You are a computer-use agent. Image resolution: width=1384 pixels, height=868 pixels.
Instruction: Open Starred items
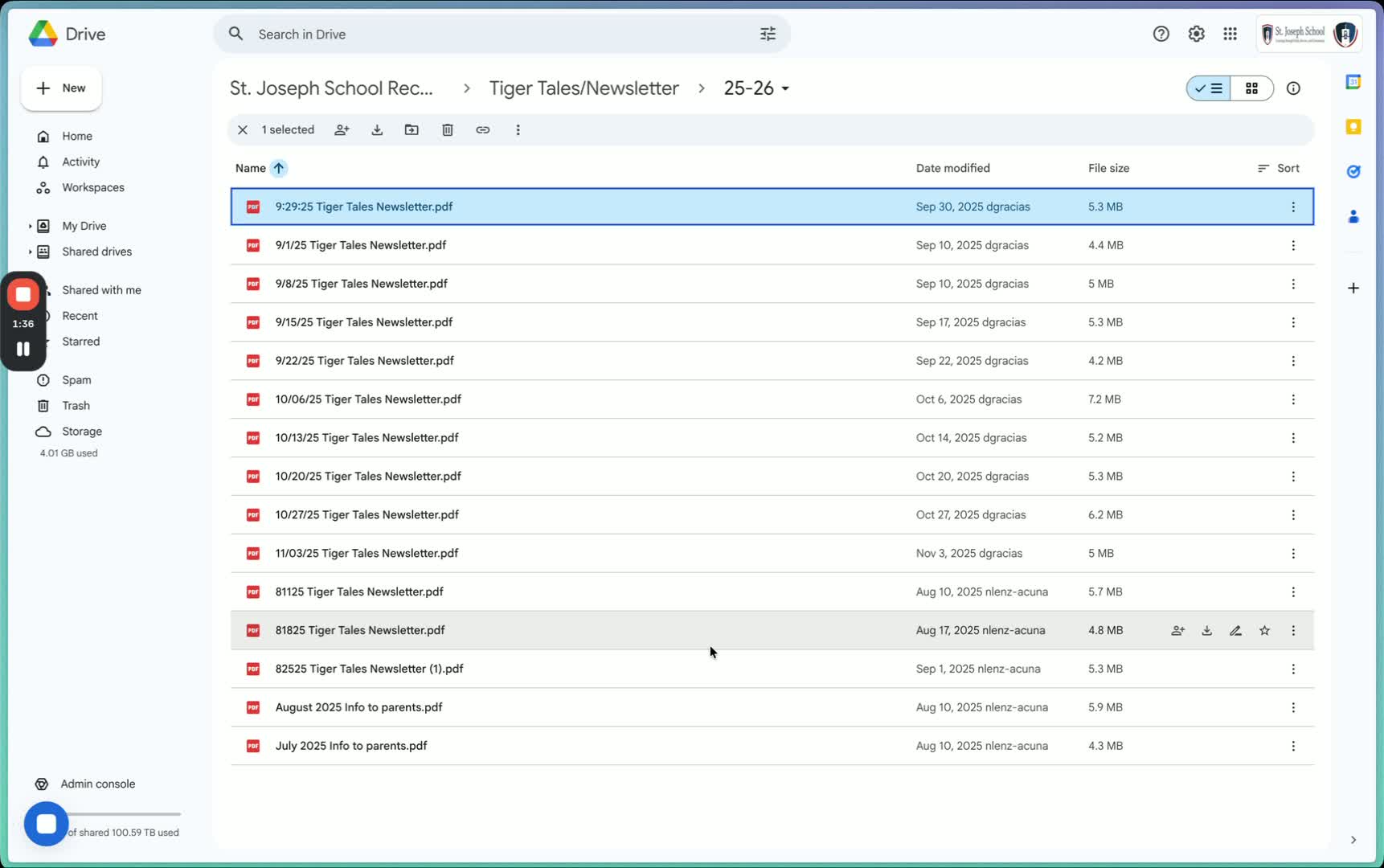(x=80, y=342)
